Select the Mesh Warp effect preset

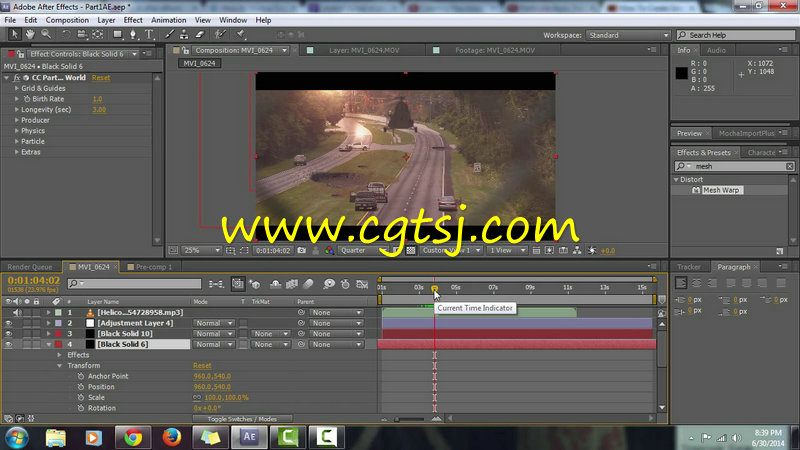coord(720,190)
